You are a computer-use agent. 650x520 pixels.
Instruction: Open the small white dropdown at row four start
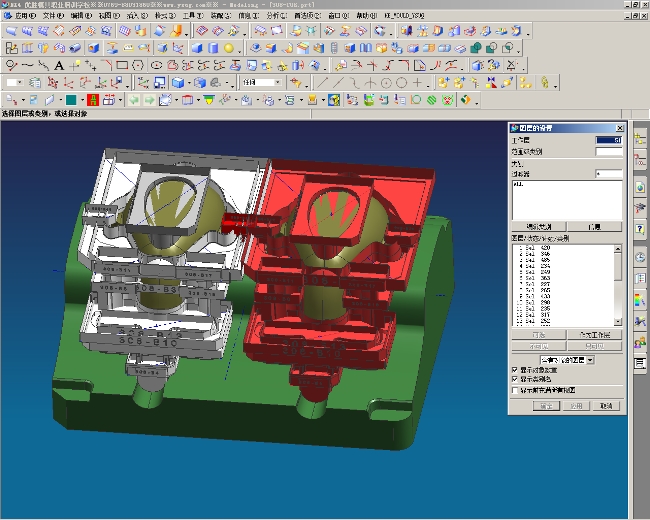14,83
